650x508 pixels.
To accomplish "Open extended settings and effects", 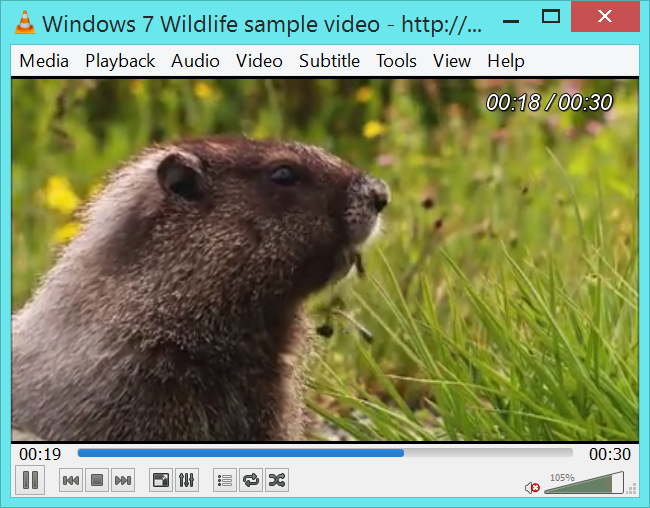I will coord(187,481).
